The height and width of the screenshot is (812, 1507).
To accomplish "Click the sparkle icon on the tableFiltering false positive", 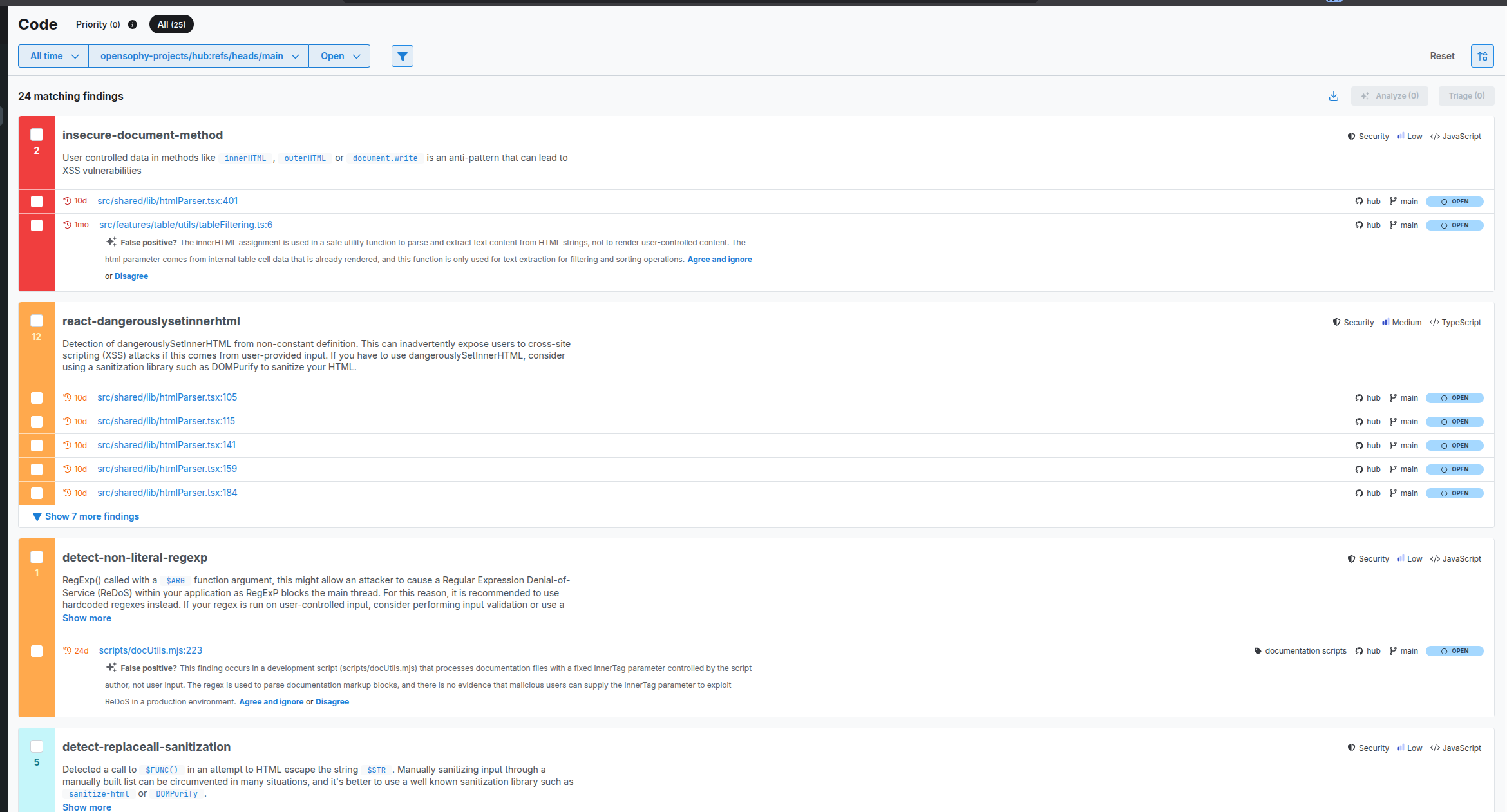I will point(111,242).
